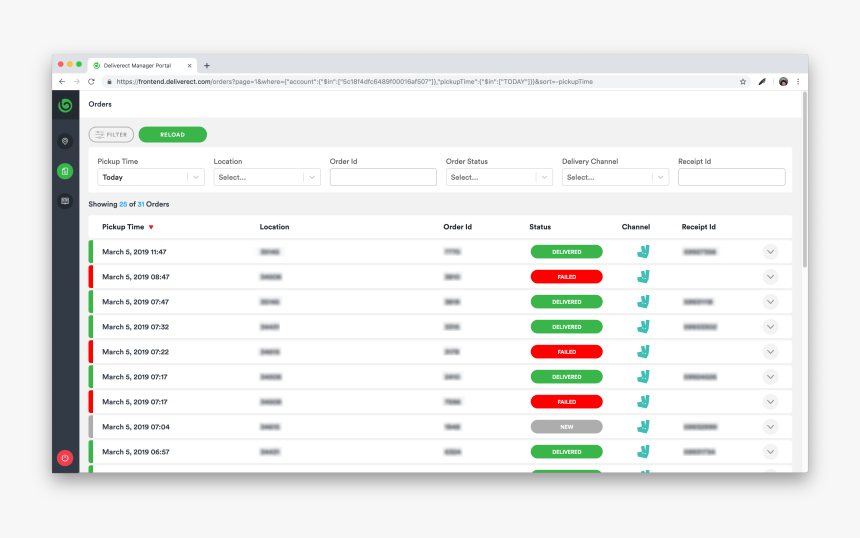The width and height of the screenshot is (860, 538).
Task: Click the Deliveroo channel icon for 07:04 order
Action: tap(643, 427)
